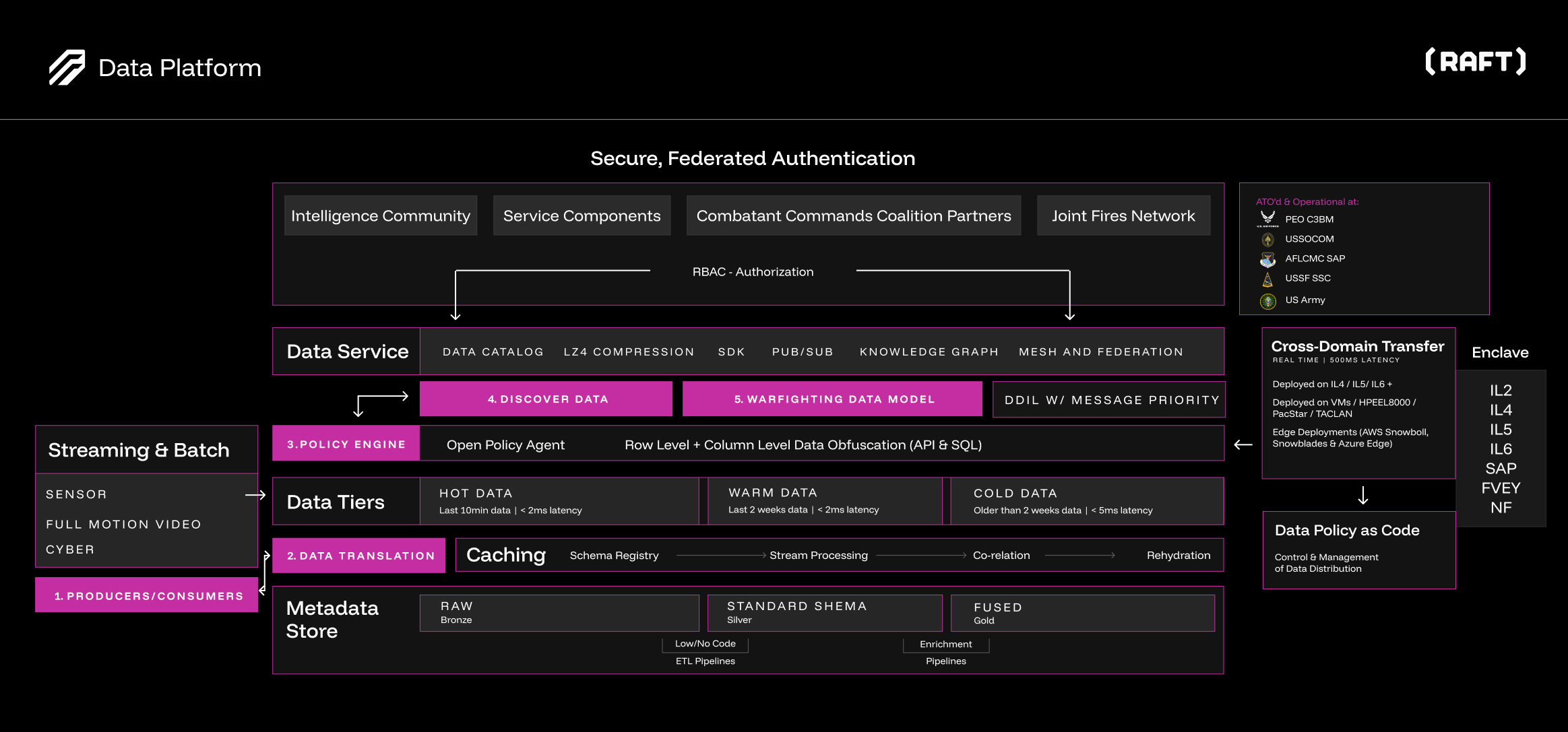1568x732 pixels.
Task: Click the Metadata Store heading
Action: tap(332, 620)
